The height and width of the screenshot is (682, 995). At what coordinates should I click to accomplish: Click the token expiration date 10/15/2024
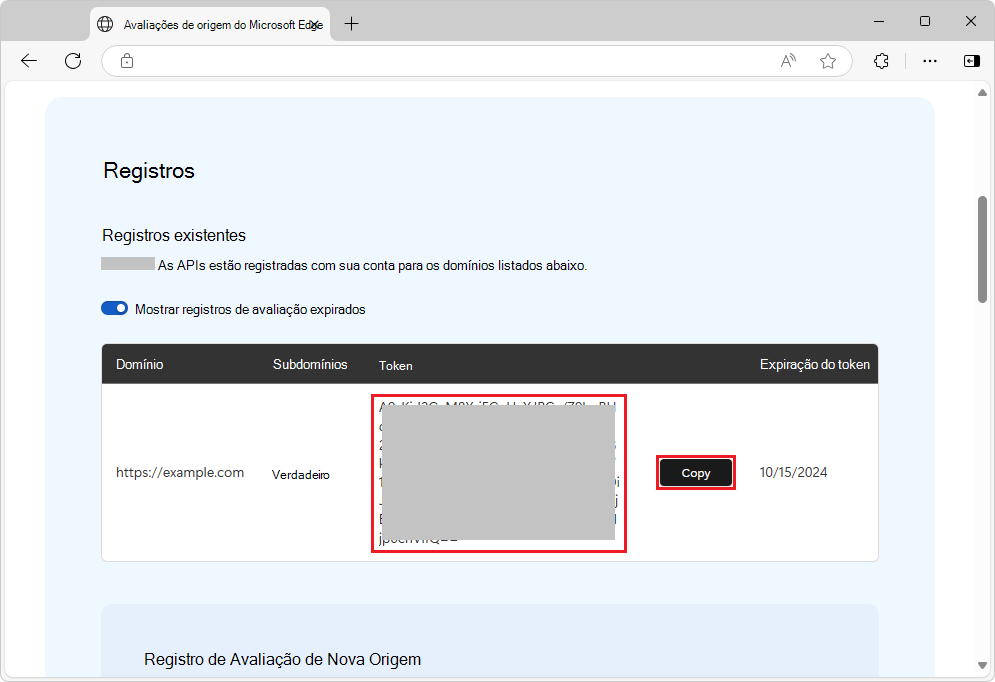(793, 471)
